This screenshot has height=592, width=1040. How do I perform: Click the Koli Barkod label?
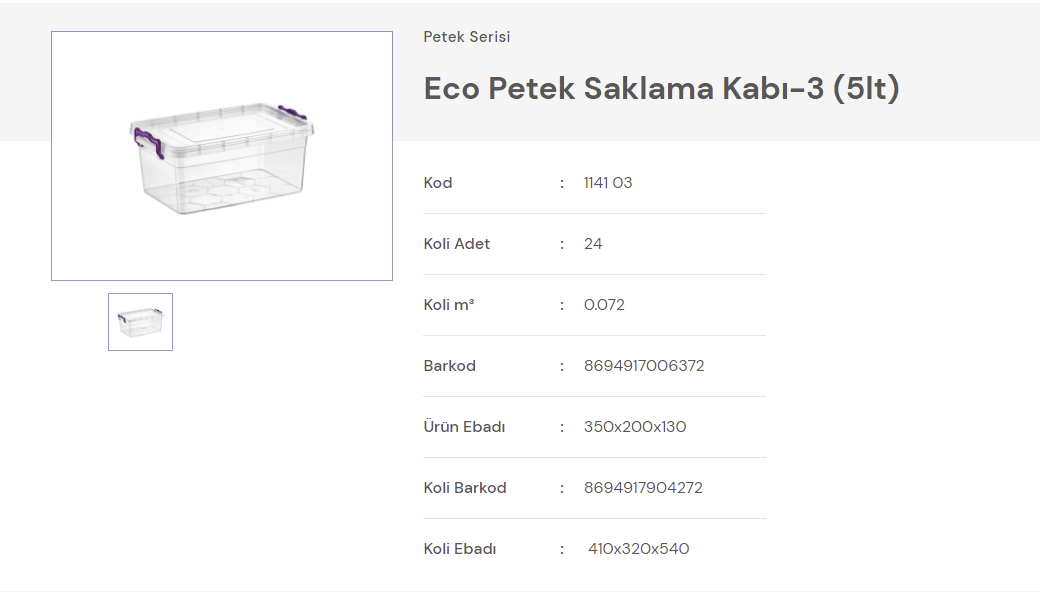click(x=465, y=488)
